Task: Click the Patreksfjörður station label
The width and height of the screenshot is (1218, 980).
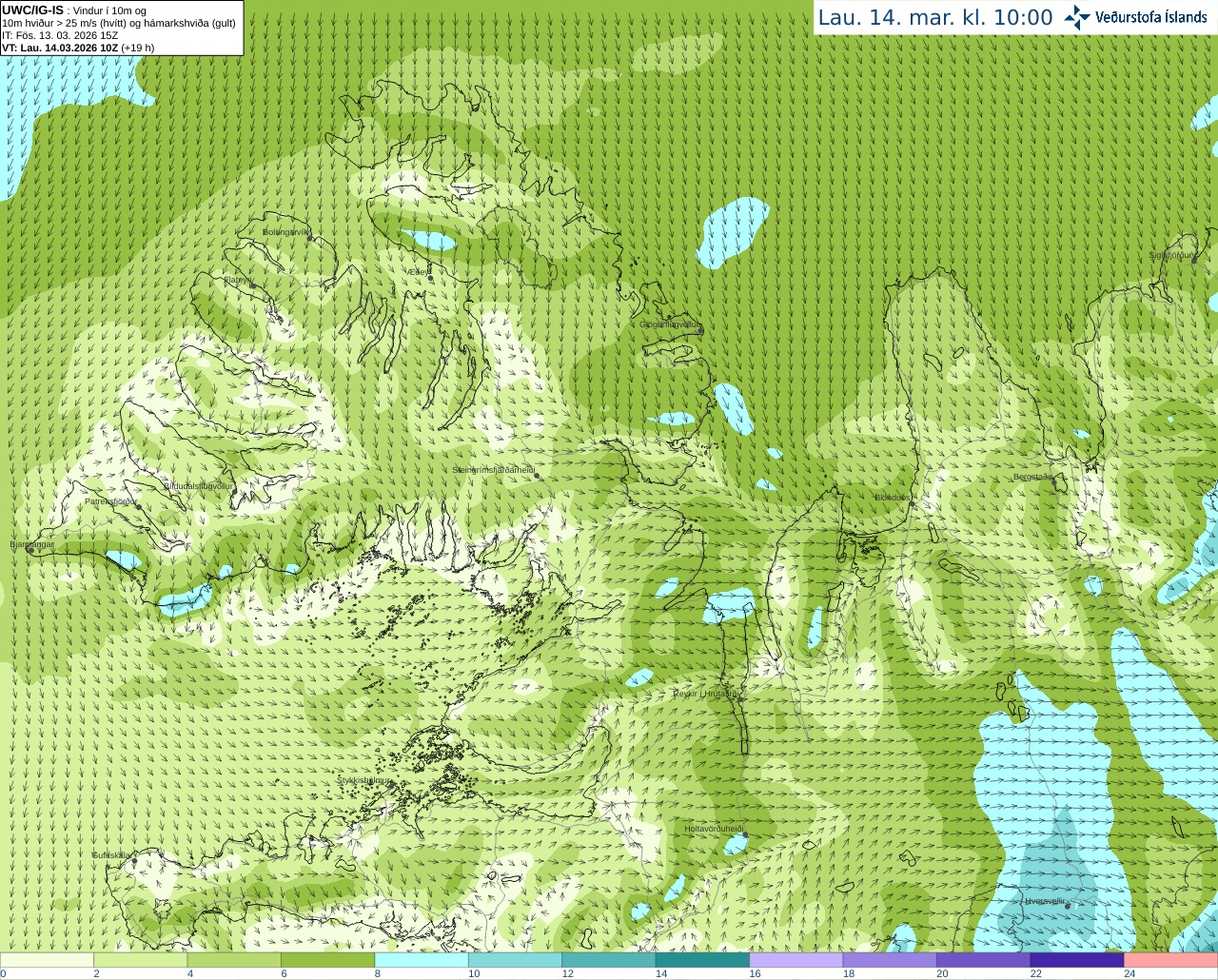Action: click(110, 500)
